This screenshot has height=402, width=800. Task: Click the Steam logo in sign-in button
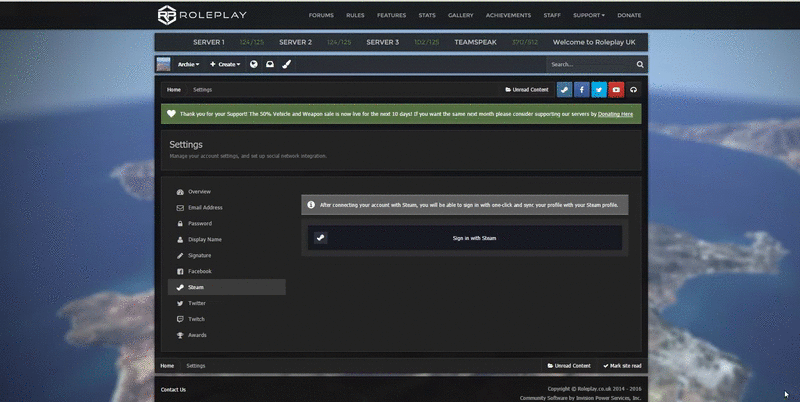[320, 238]
